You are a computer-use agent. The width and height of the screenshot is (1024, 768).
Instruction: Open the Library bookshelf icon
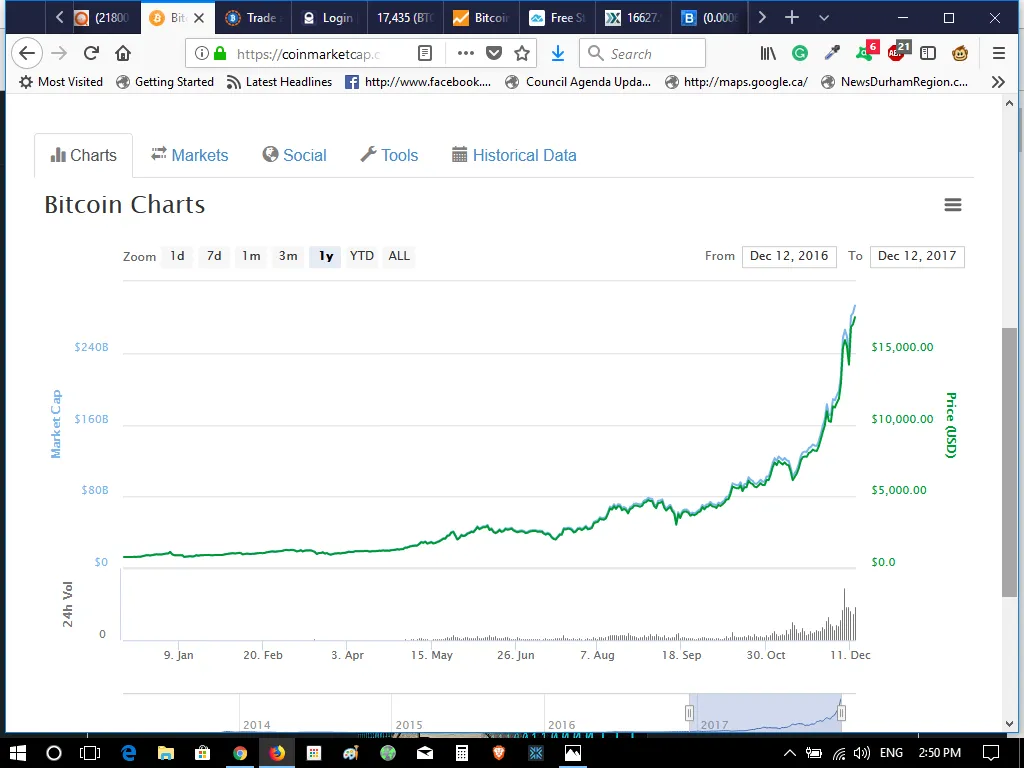(x=768, y=54)
